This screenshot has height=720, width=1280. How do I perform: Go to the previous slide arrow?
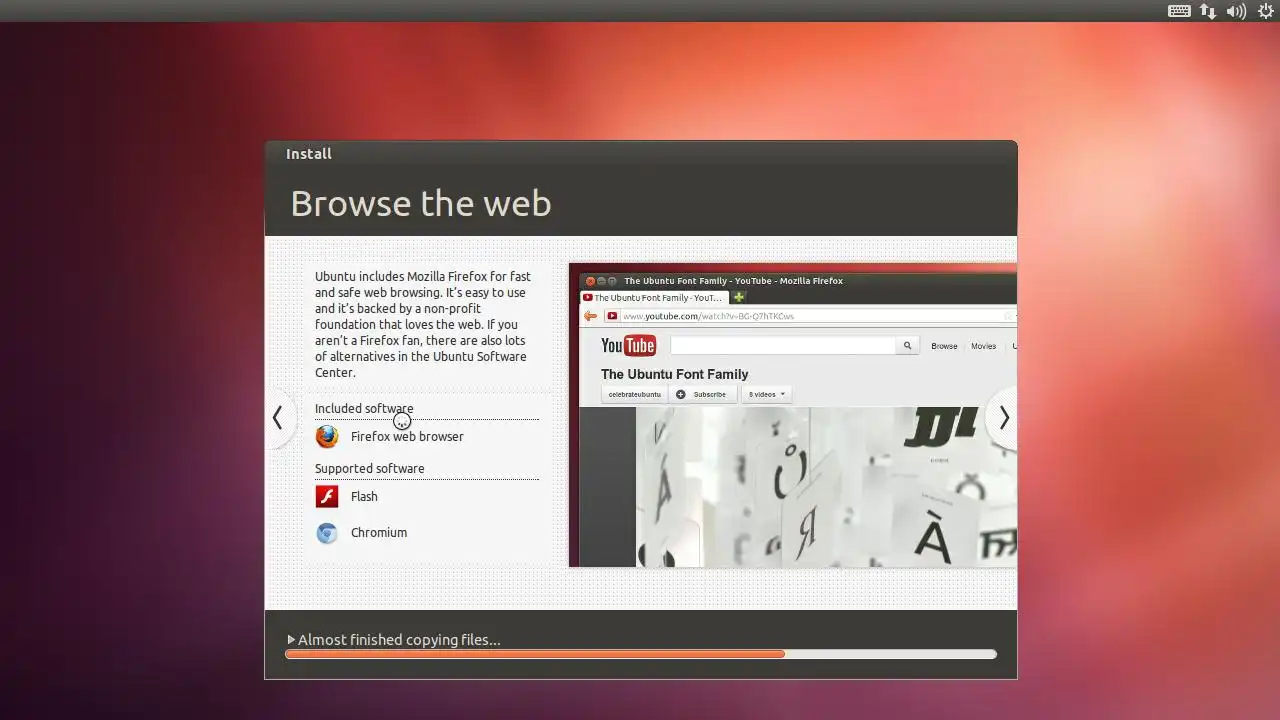point(278,418)
